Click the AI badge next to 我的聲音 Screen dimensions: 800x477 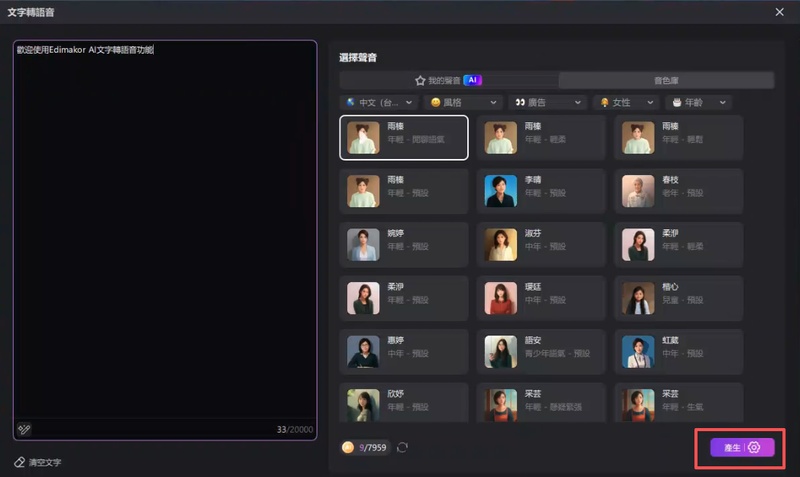472,80
